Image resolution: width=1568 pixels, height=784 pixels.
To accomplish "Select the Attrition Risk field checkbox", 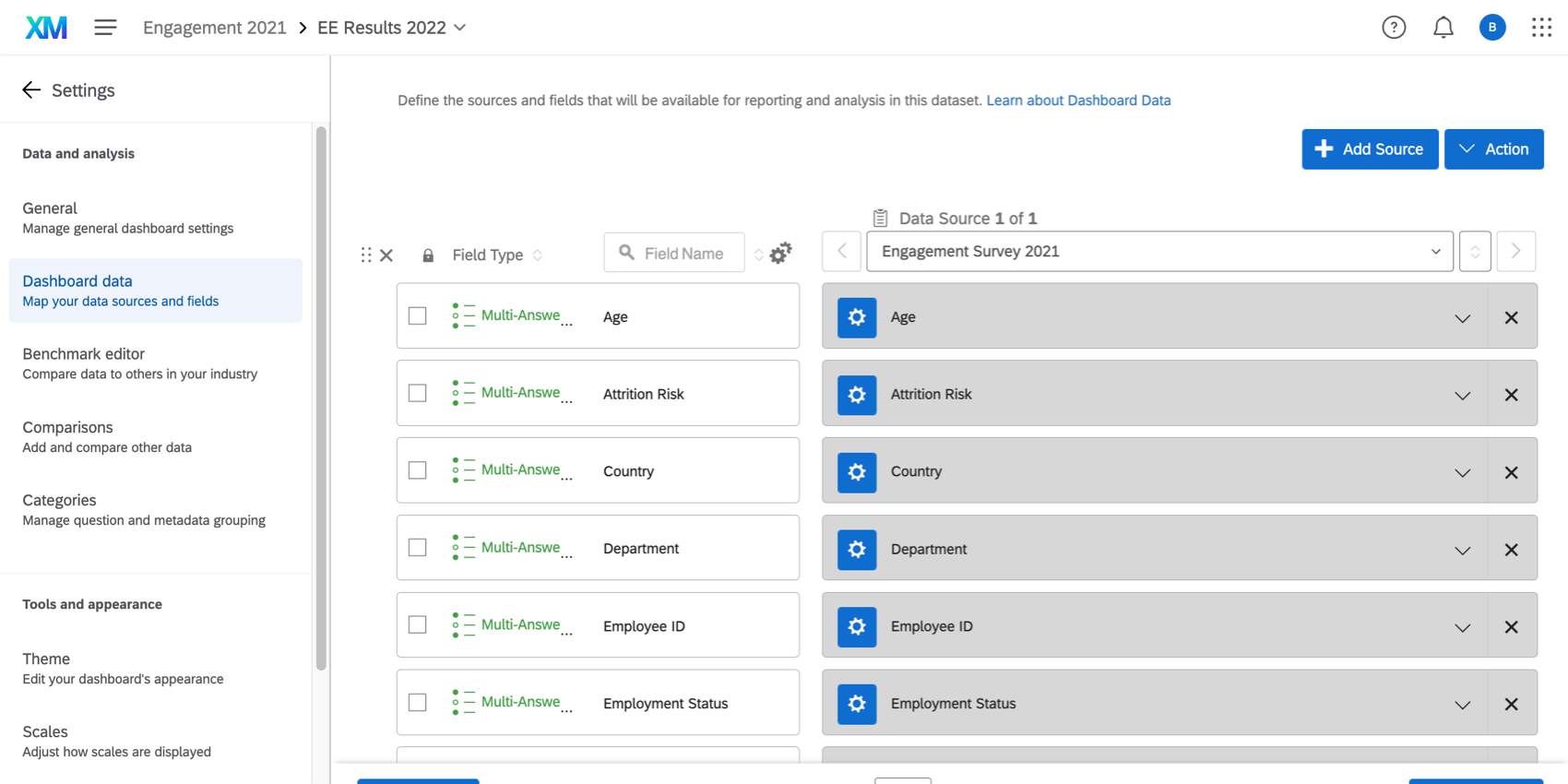I will [x=418, y=394].
